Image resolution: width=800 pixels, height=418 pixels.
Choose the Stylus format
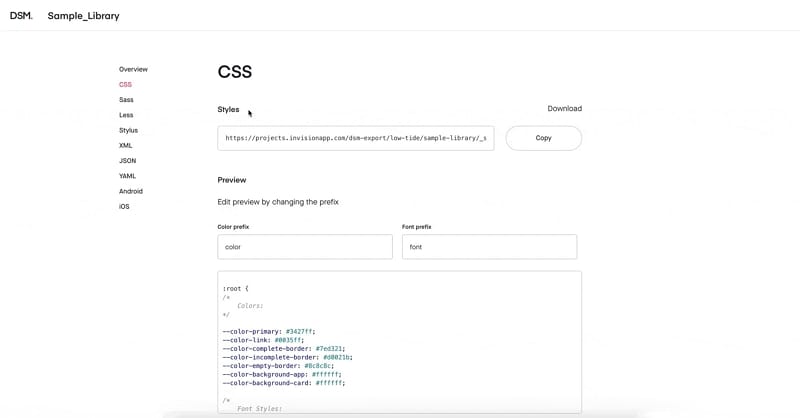click(x=128, y=130)
